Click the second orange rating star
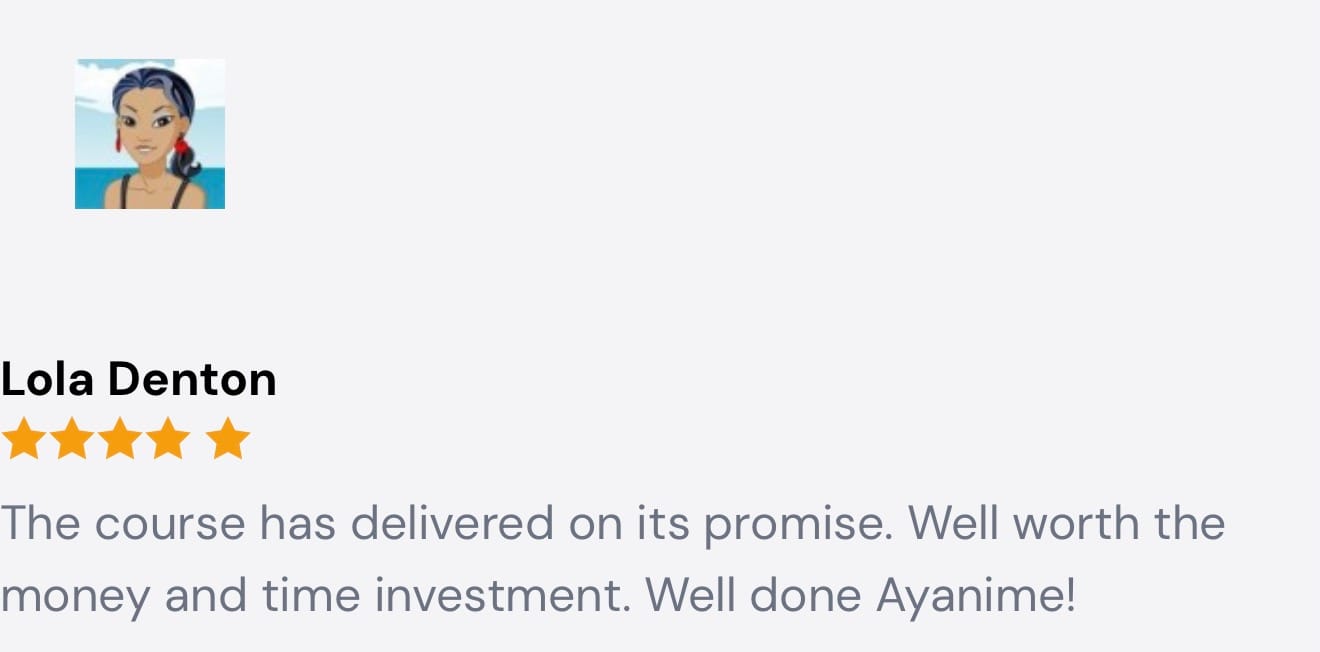1320x652 pixels. pos(71,439)
